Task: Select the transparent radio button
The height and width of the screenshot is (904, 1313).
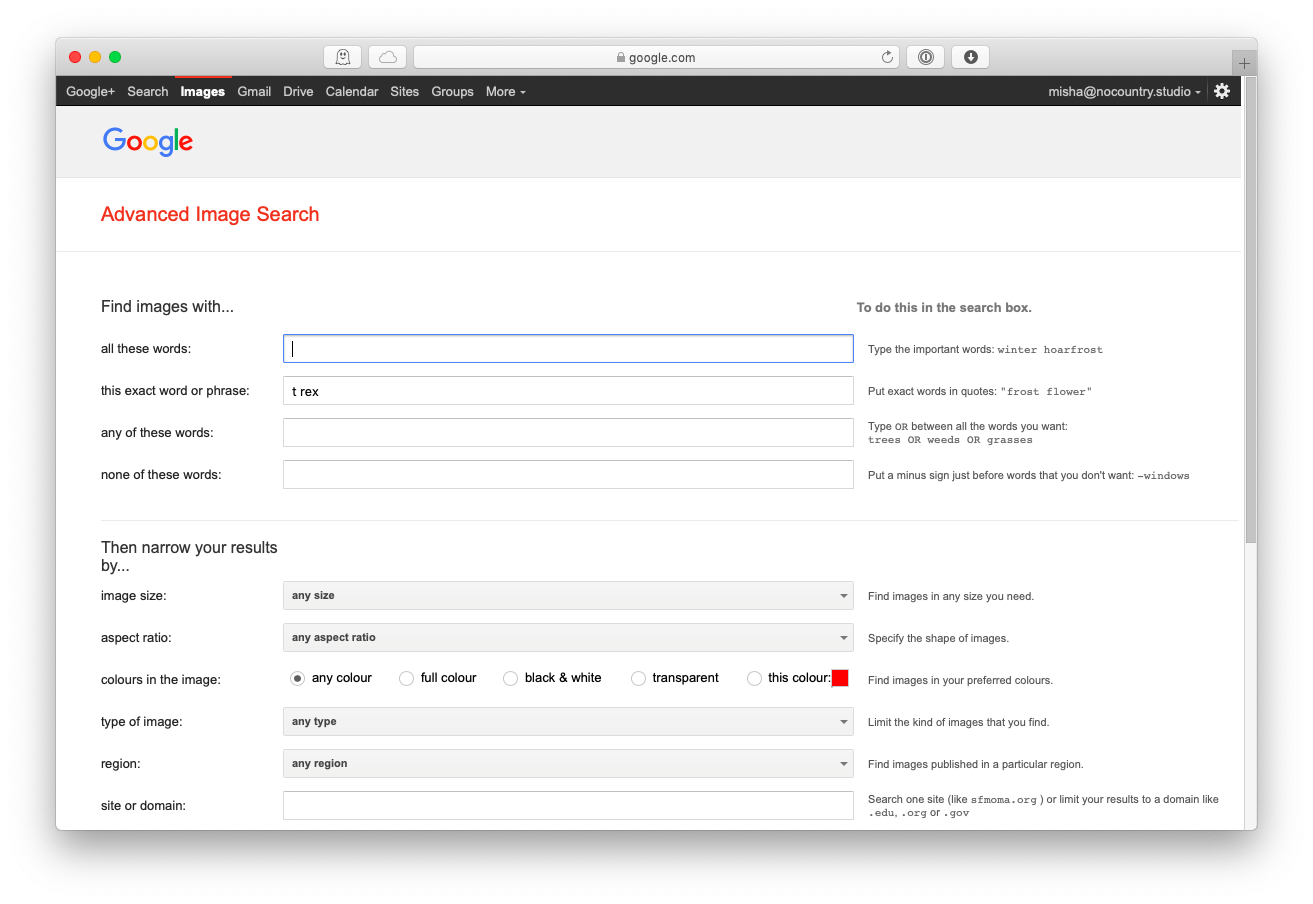Action: point(638,678)
